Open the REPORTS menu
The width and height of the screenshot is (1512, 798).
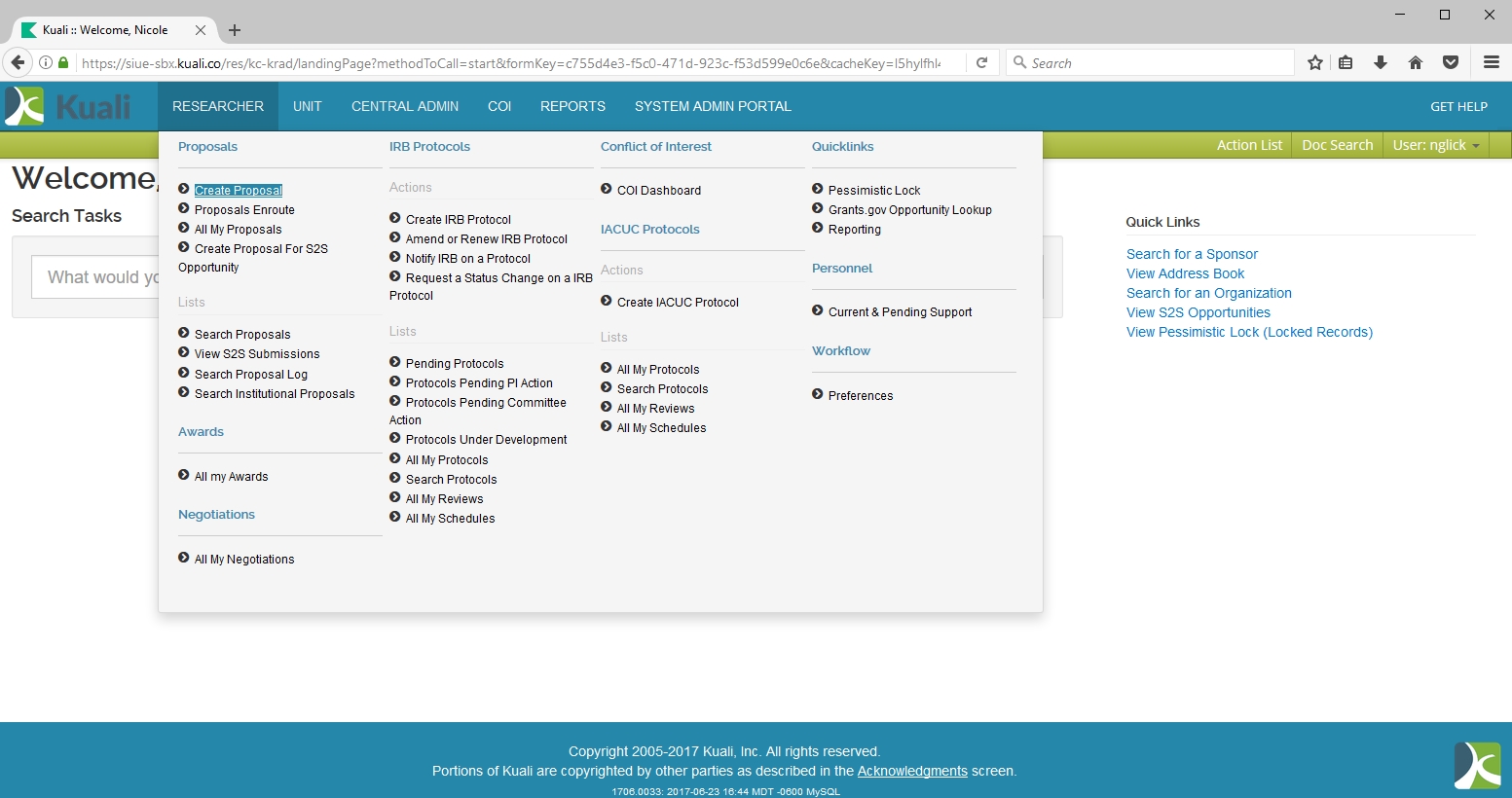click(x=572, y=106)
